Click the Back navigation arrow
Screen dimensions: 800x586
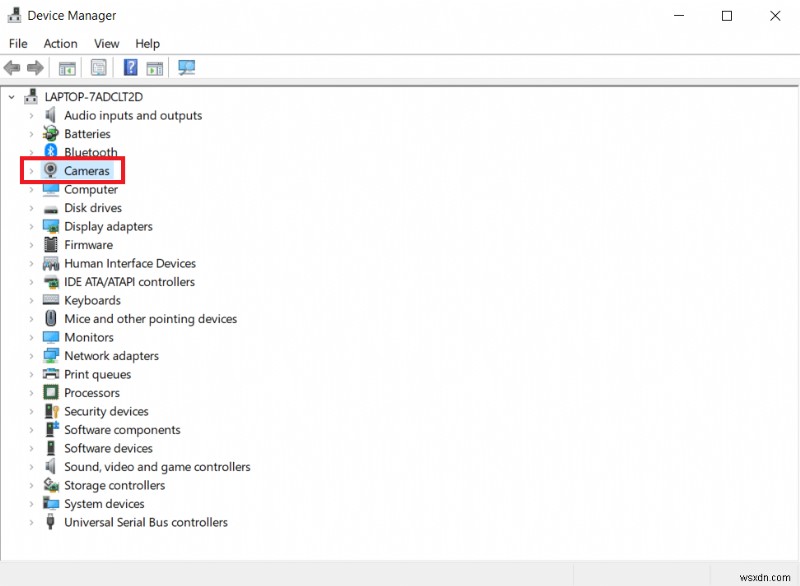[12, 67]
